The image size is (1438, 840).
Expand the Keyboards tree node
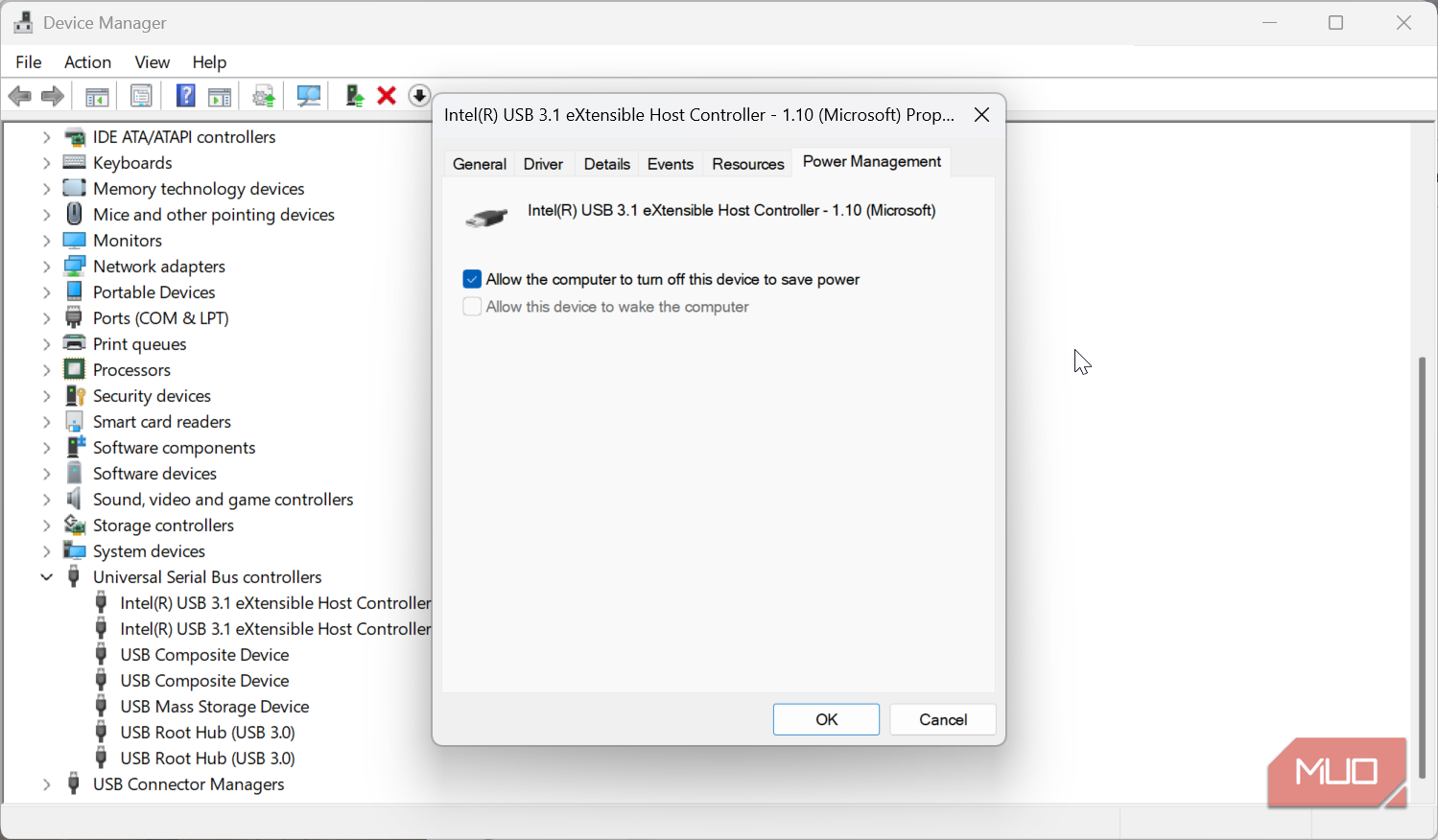coord(46,163)
